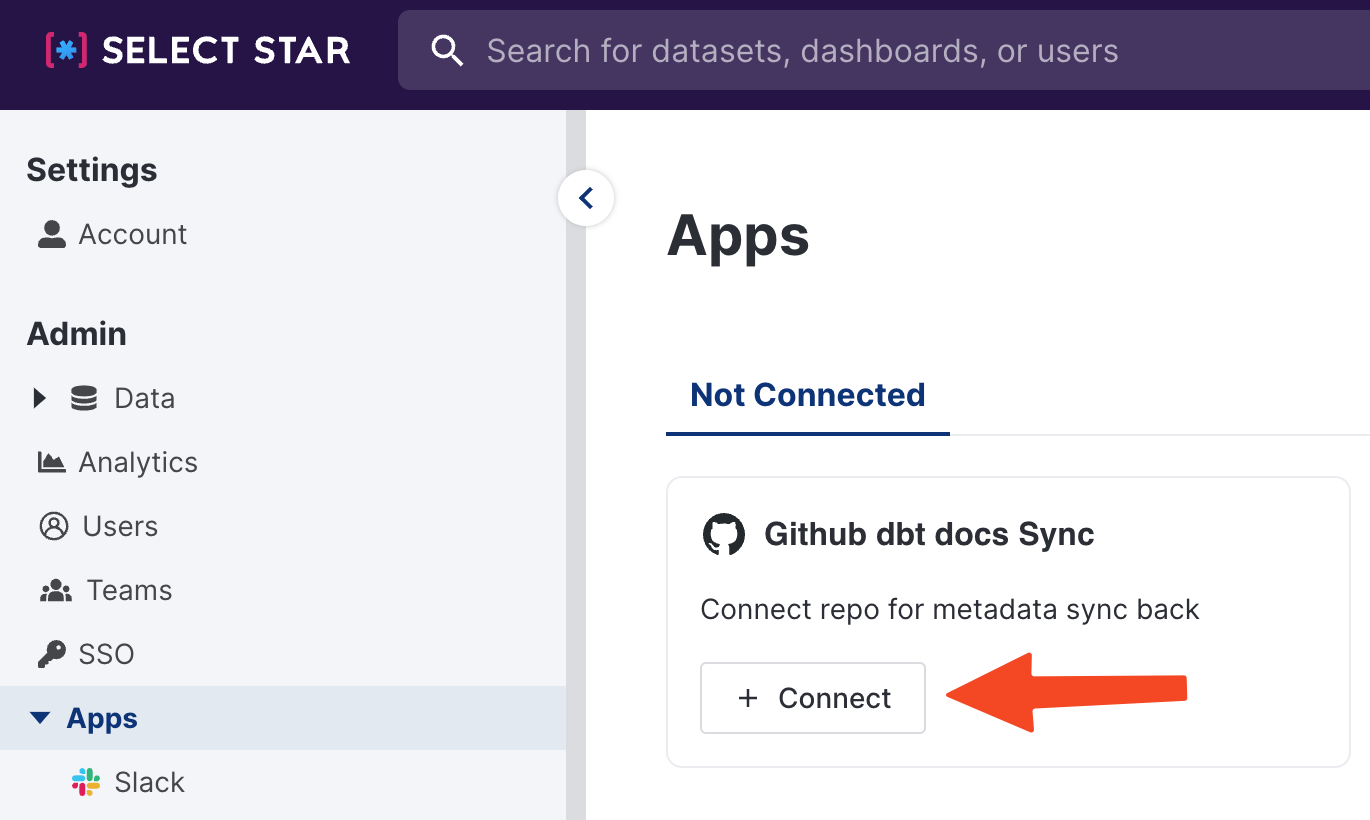1370x820 pixels.
Task: Click the Account person icon
Action: pos(51,234)
